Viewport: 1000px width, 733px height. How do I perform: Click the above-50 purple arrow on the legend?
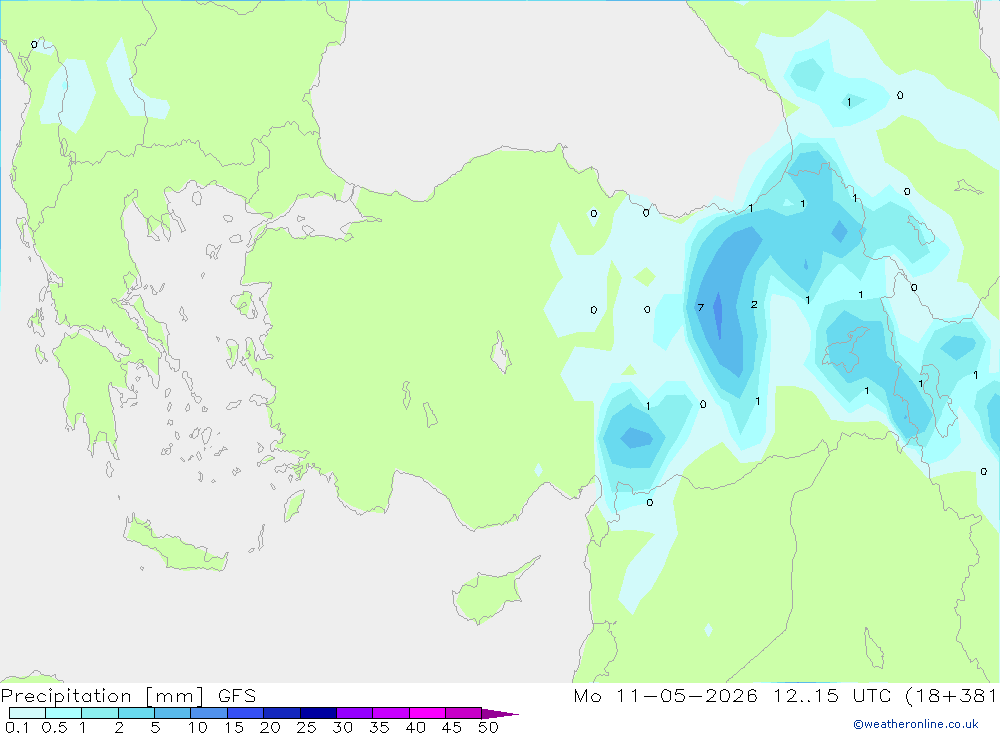coord(499,713)
